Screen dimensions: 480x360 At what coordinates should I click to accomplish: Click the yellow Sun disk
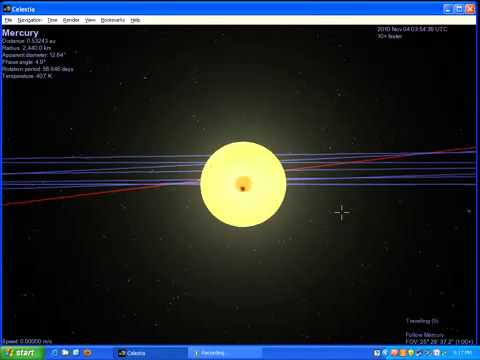243,184
